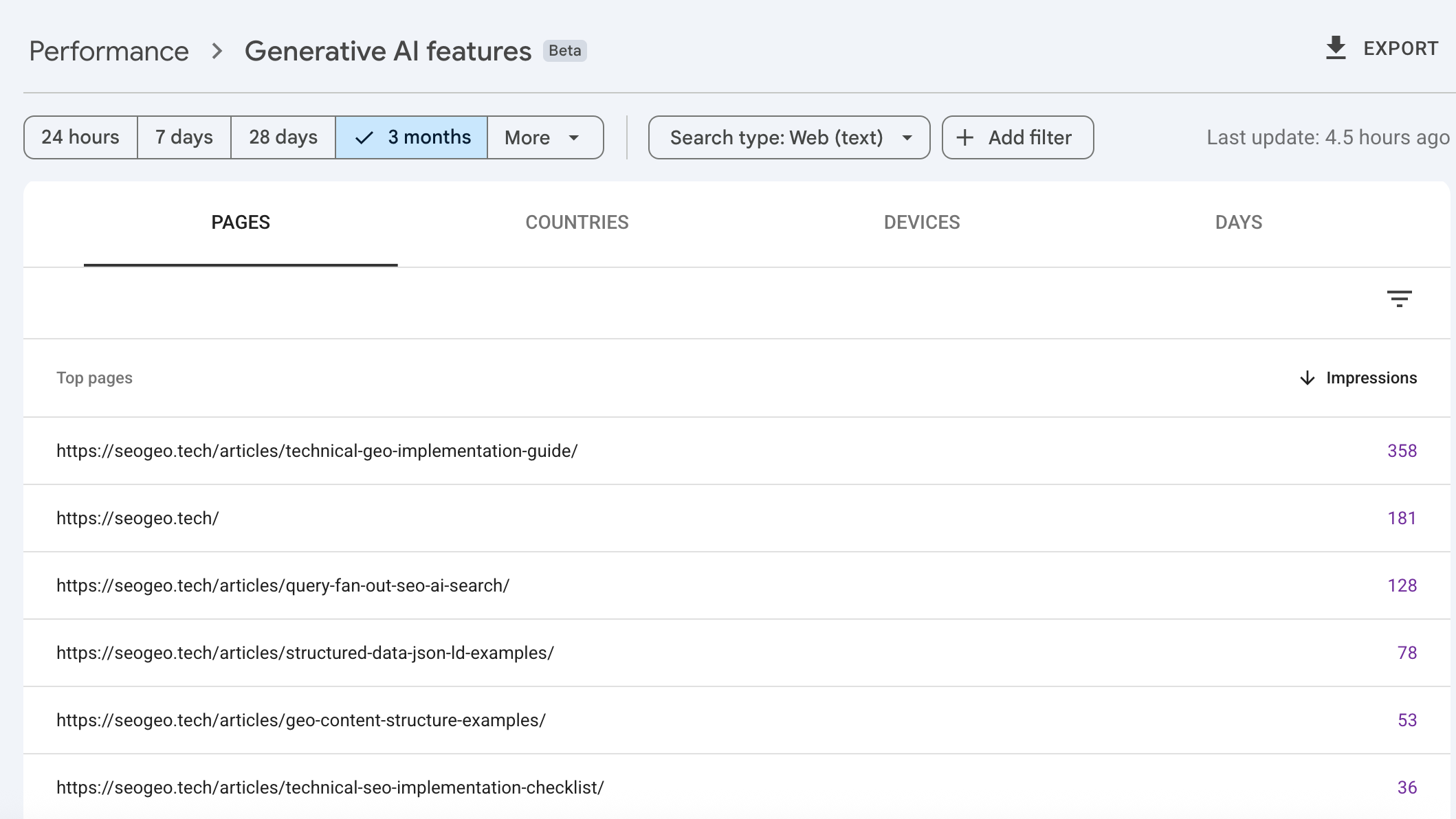Viewport: 1456px width, 819px height.
Task: Open the More date range dropdown
Action: (x=545, y=137)
